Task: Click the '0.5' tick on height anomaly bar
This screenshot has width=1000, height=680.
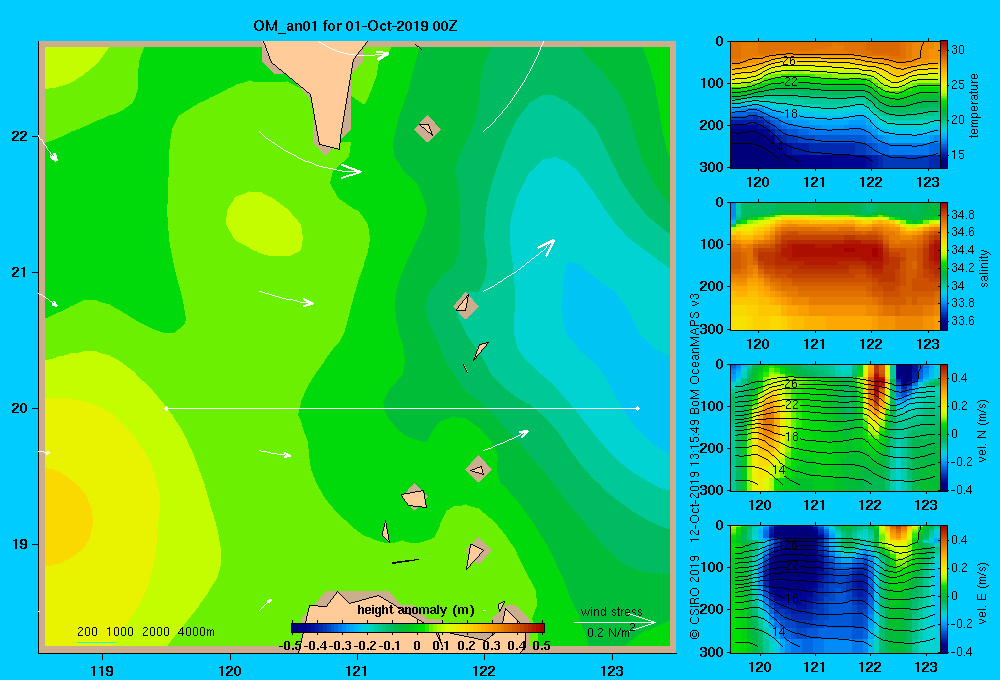Action: click(x=541, y=646)
